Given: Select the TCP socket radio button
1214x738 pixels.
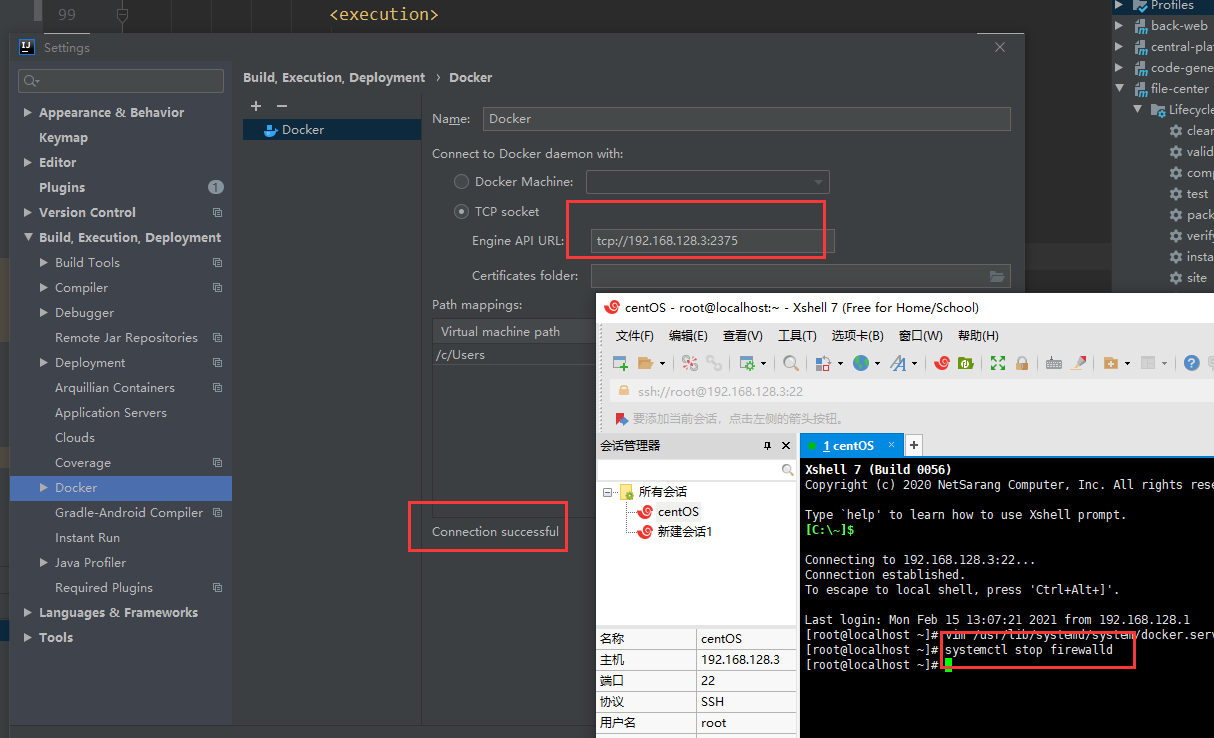Looking at the screenshot, I should click(461, 211).
